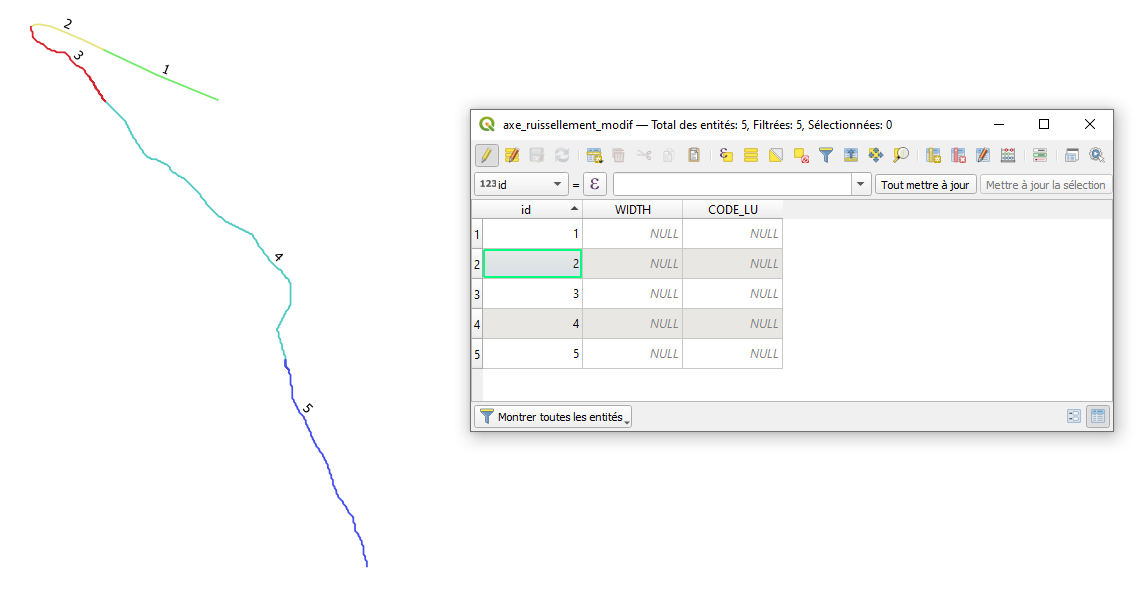Click the deselect all features icon
Image resolution: width=1138 pixels, height=591 pixels.
coord(801,155)
